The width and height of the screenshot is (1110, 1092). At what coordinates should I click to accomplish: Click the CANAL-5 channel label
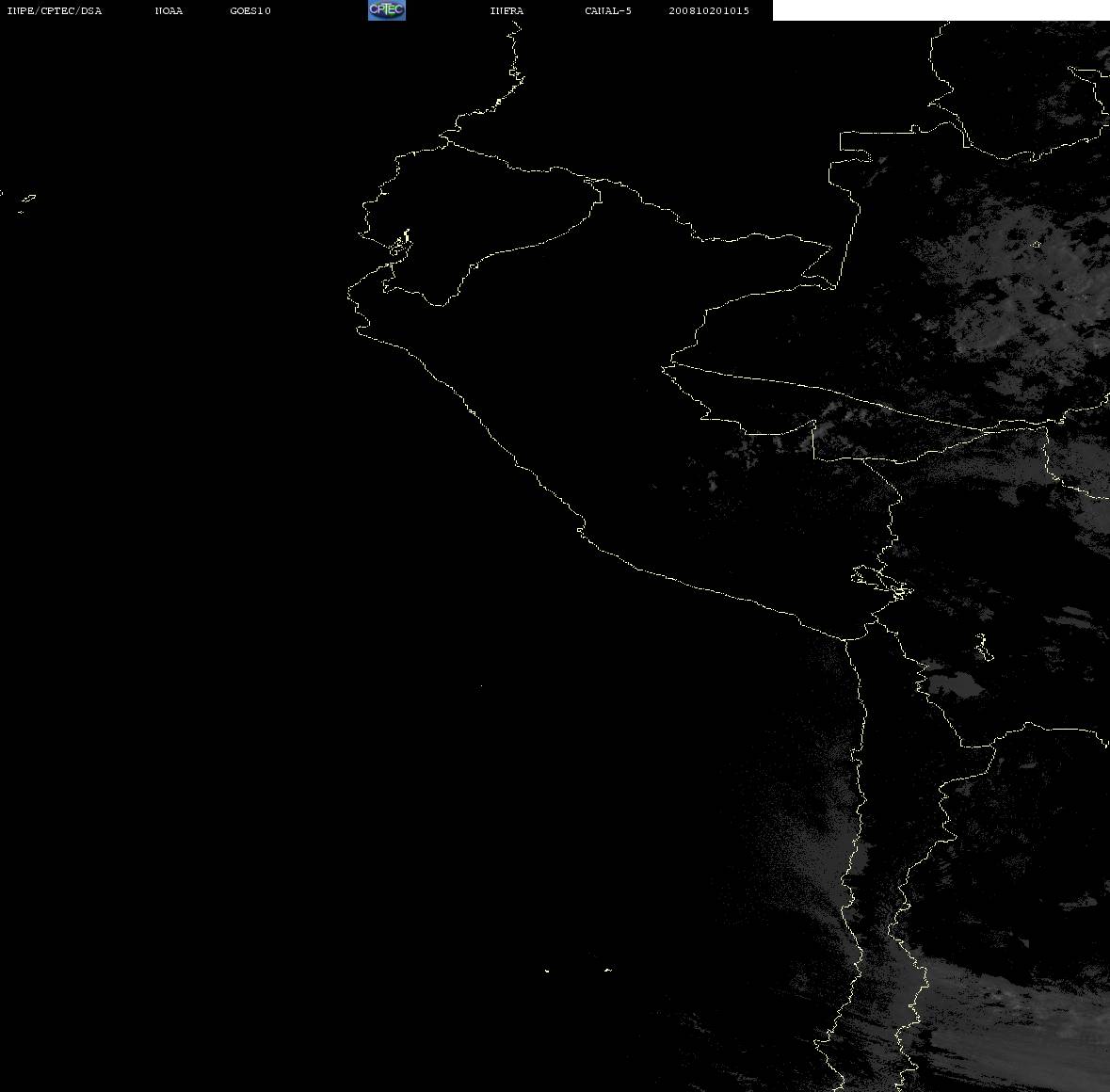pos(608,10)
